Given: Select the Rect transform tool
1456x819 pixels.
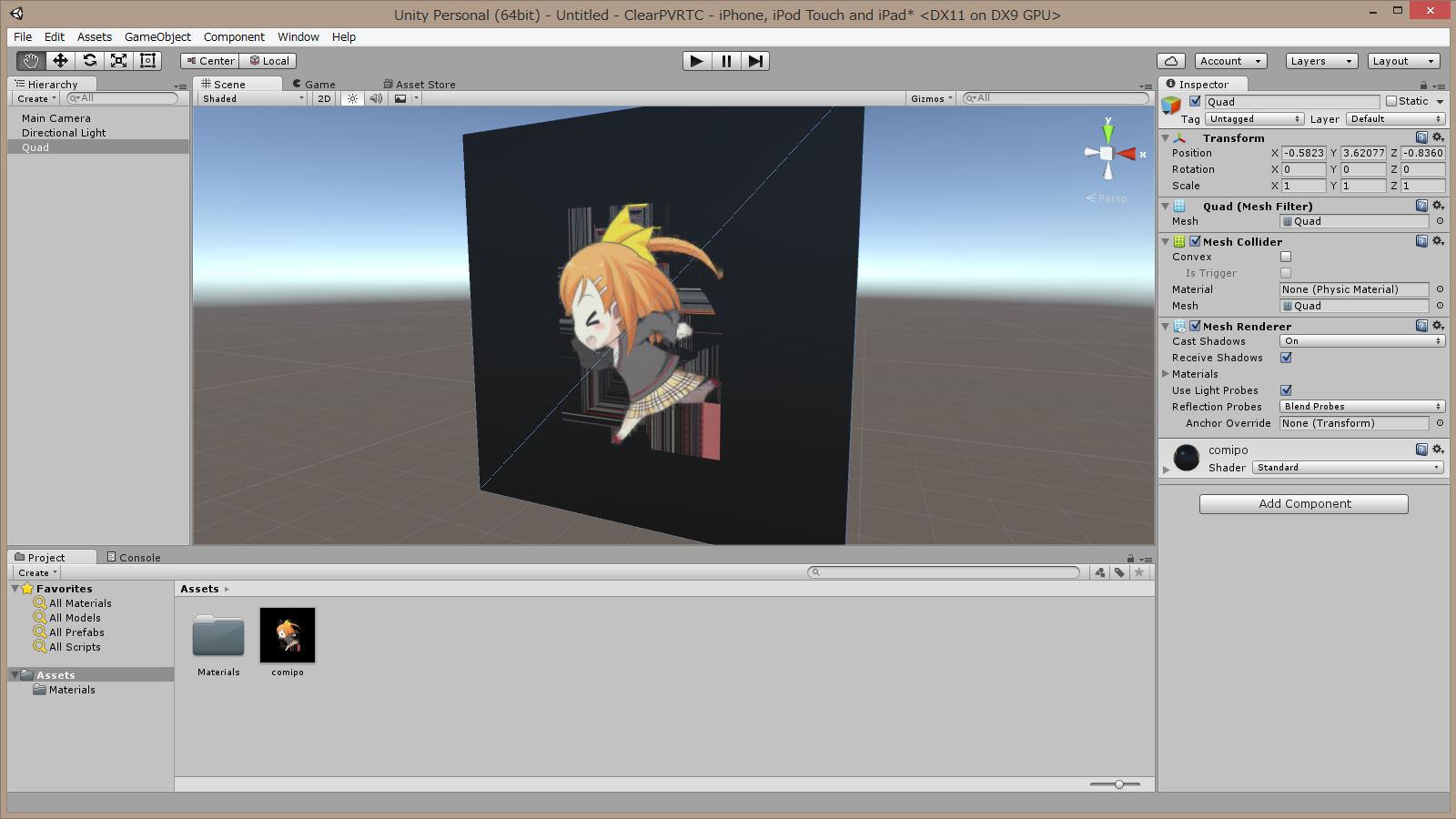Looking at the screenshot, I should coord(147,61).
